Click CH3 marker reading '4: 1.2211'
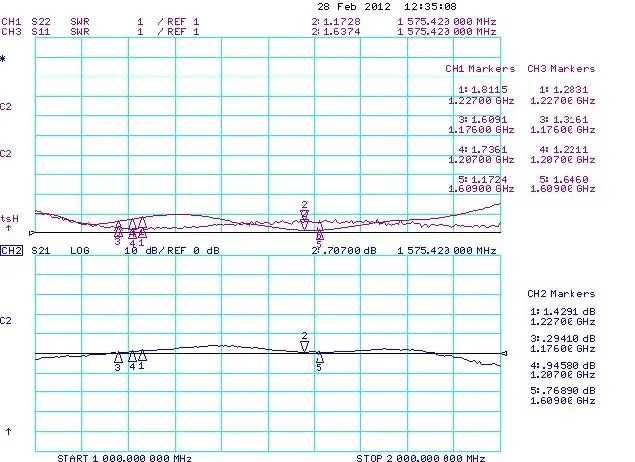This screenshot has width=635, height=462. (564, 150)
